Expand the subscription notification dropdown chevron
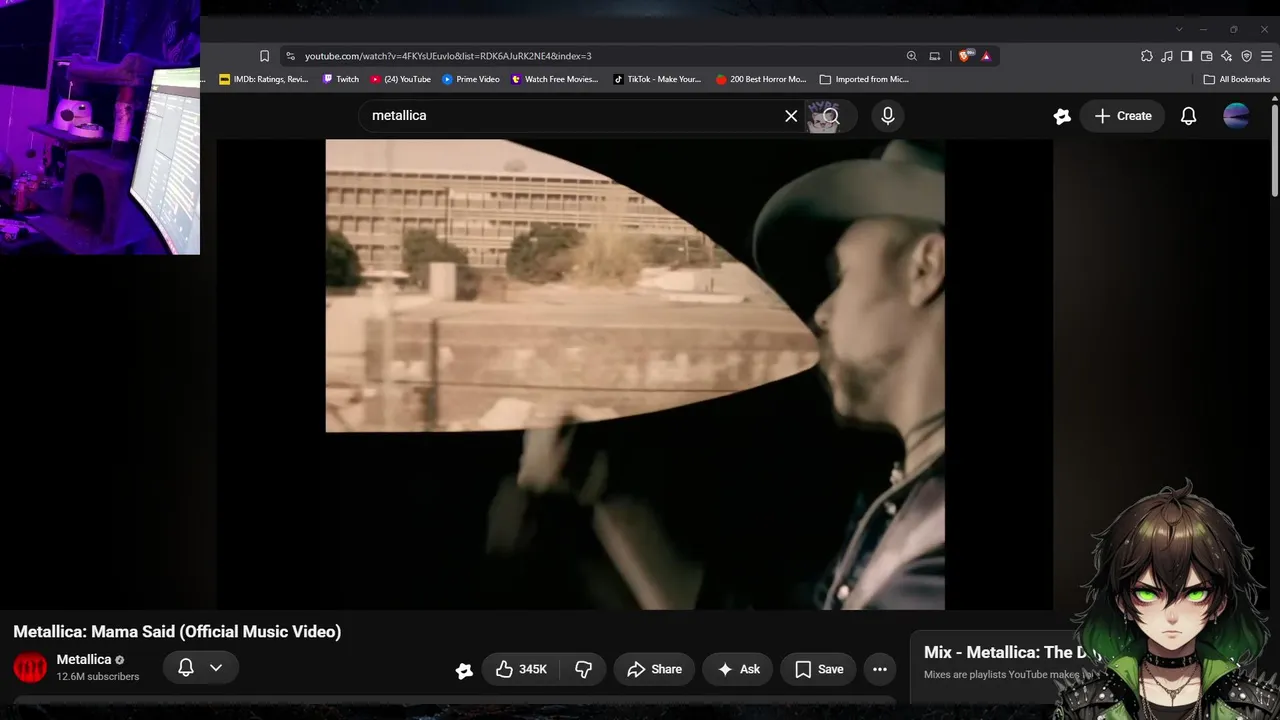This screenshot has width=1280, height=720. point(216,668)
